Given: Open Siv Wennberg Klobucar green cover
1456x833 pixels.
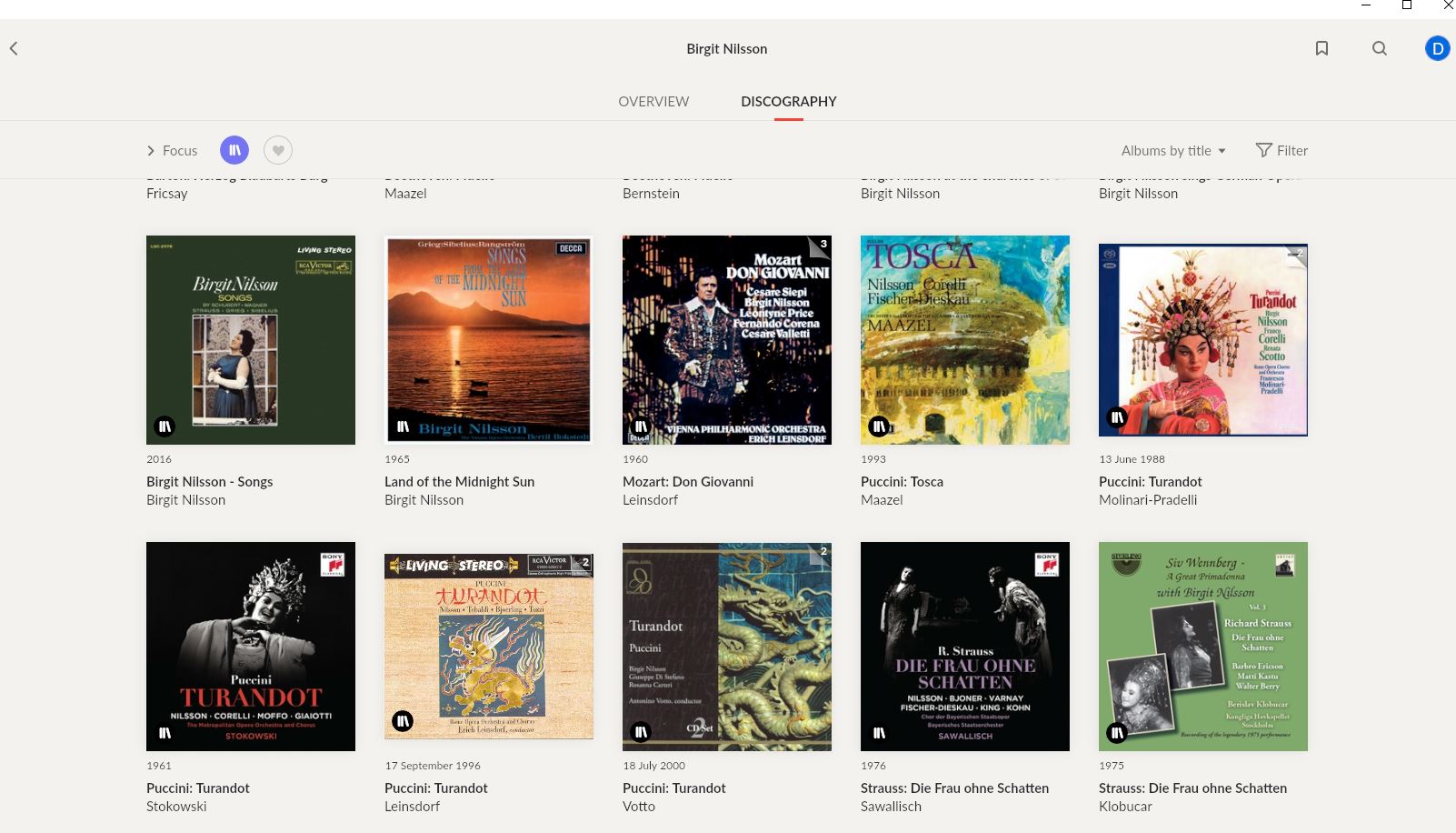Looking at the screenshot, I should point(1203,647).
